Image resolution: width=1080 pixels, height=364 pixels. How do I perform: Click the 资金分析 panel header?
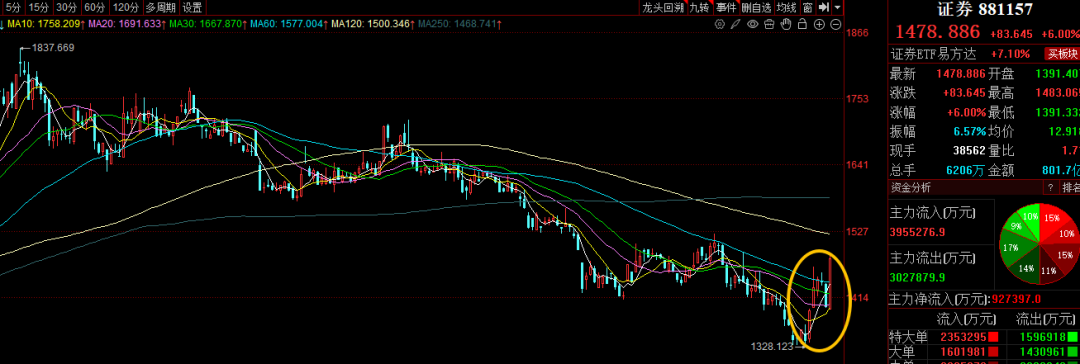coord(911,187)
